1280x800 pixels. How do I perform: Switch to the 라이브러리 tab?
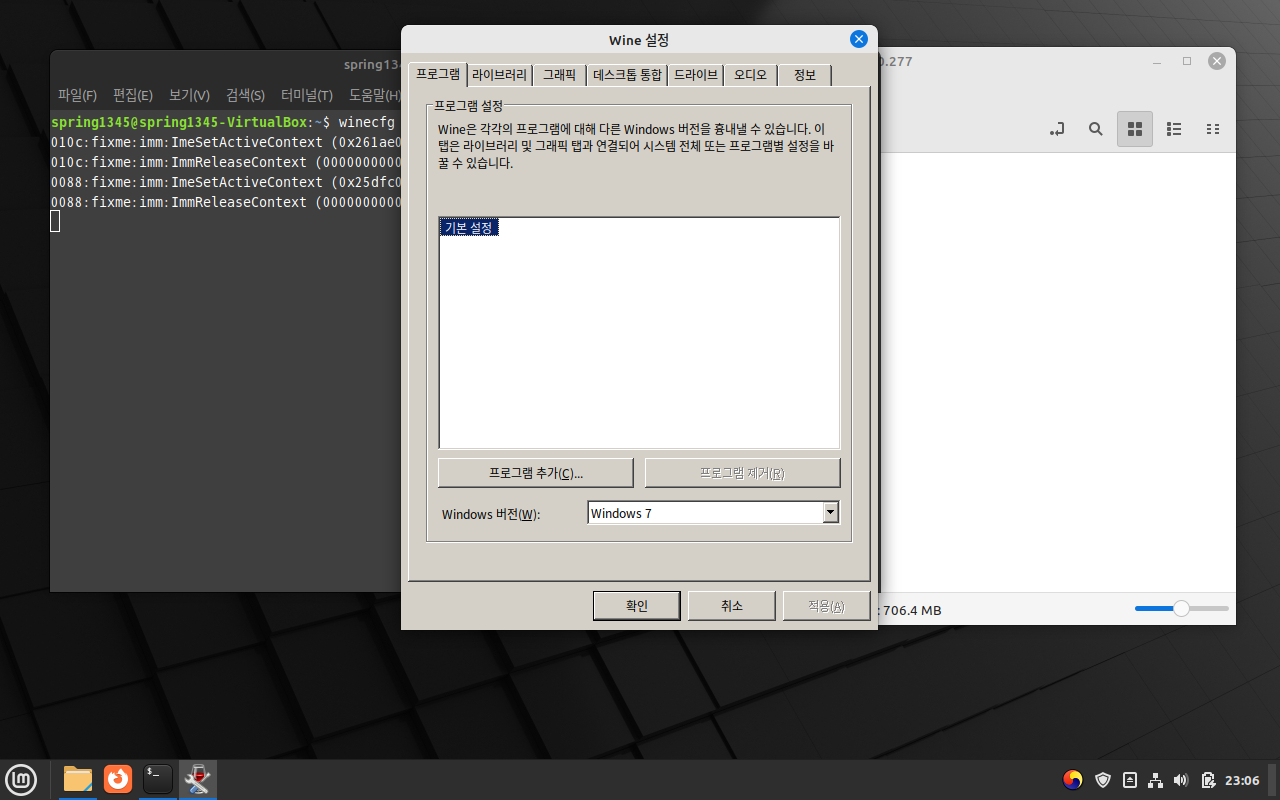(x=499, y=75)
